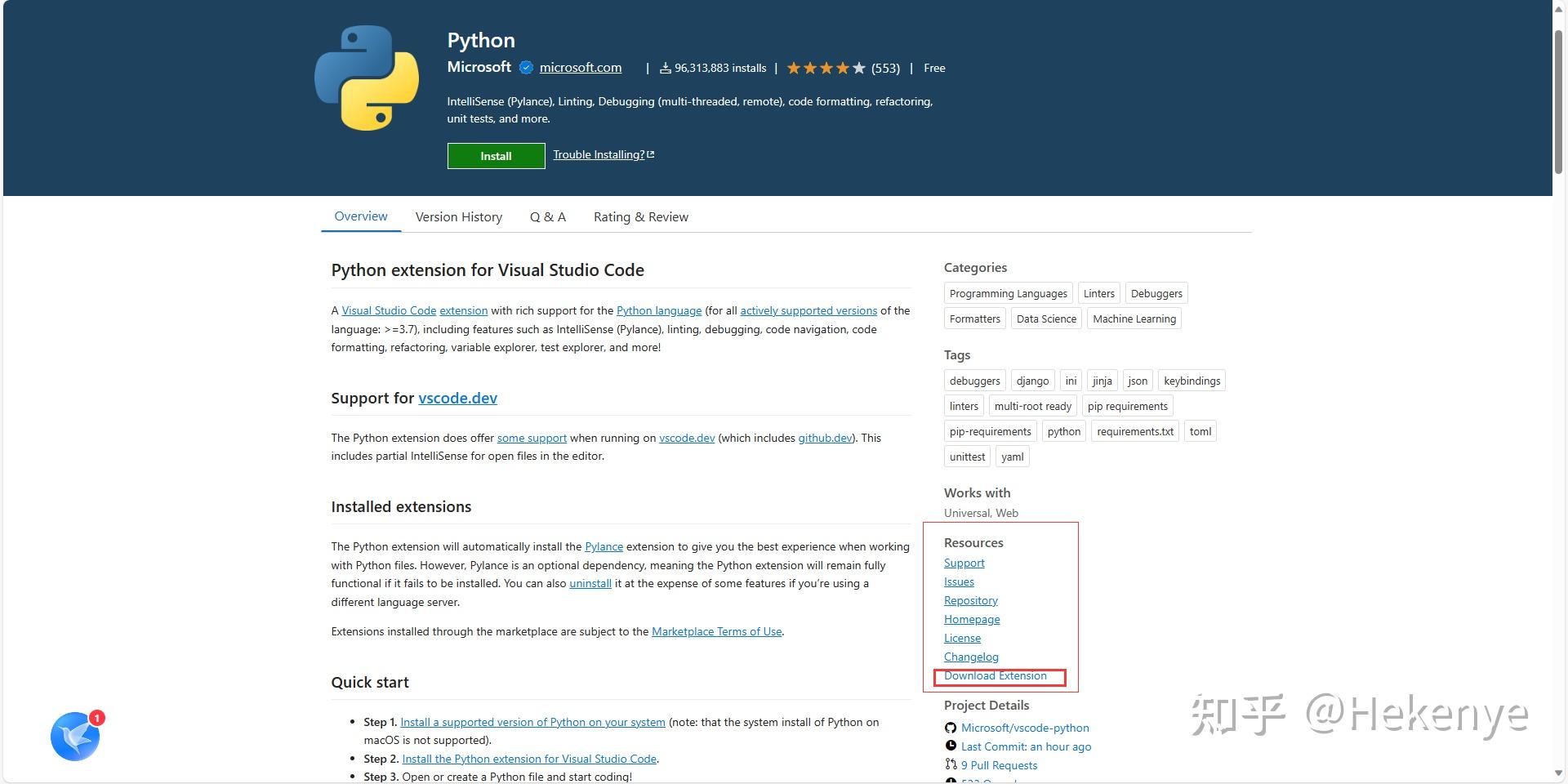
Task: Open the Visual Studio Code link in the intro paragraph
Action: pyautogui.click(x=389, y=310)
